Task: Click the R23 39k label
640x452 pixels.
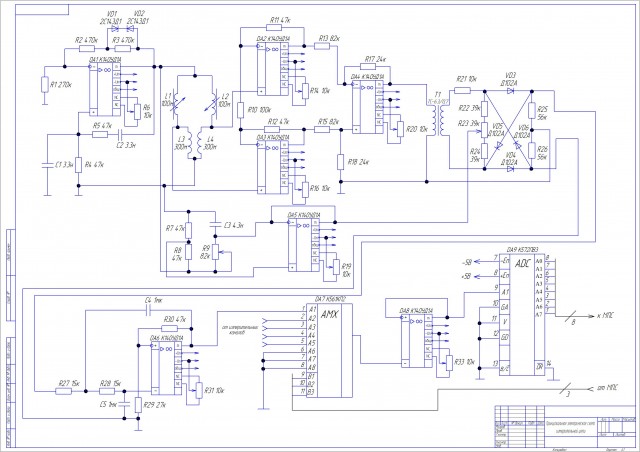Action: (469, 124)
